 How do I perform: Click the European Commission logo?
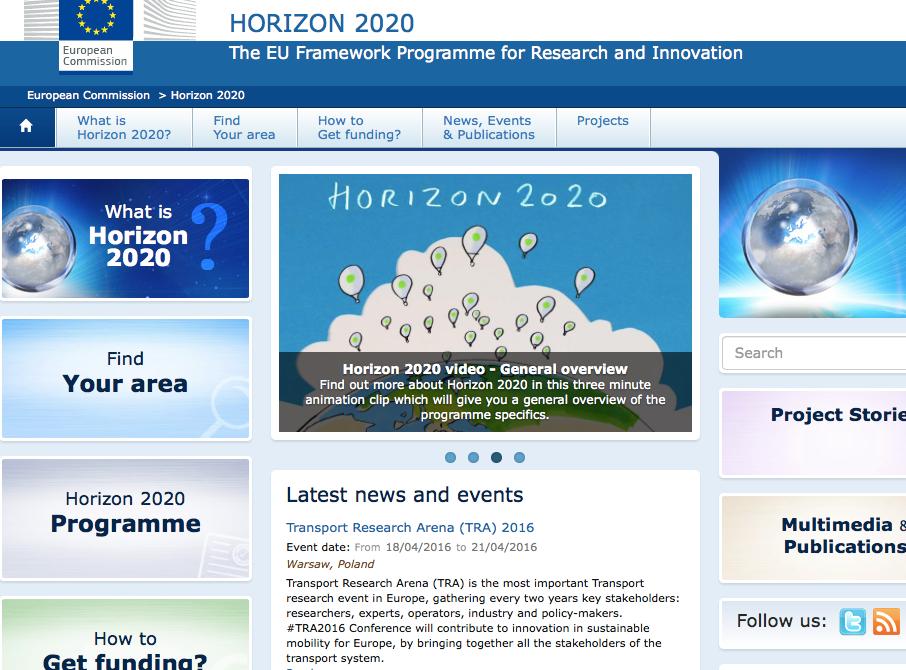(x=96, y=36)
